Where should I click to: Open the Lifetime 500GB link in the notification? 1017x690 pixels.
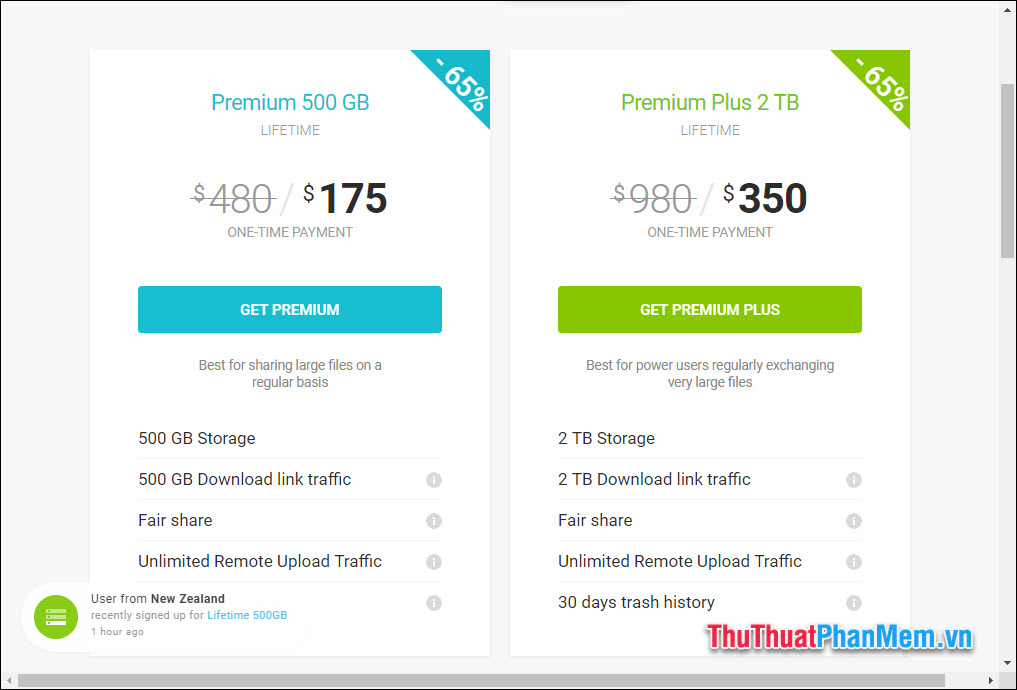tap(246, 615)
